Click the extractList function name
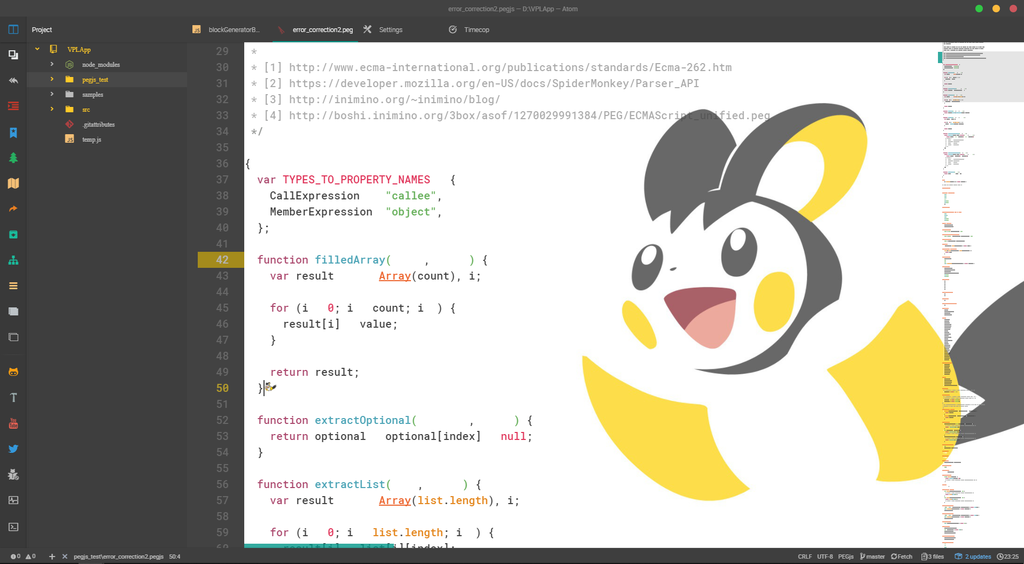This screenshot has height=564, width=1024. tap(349, 484)
